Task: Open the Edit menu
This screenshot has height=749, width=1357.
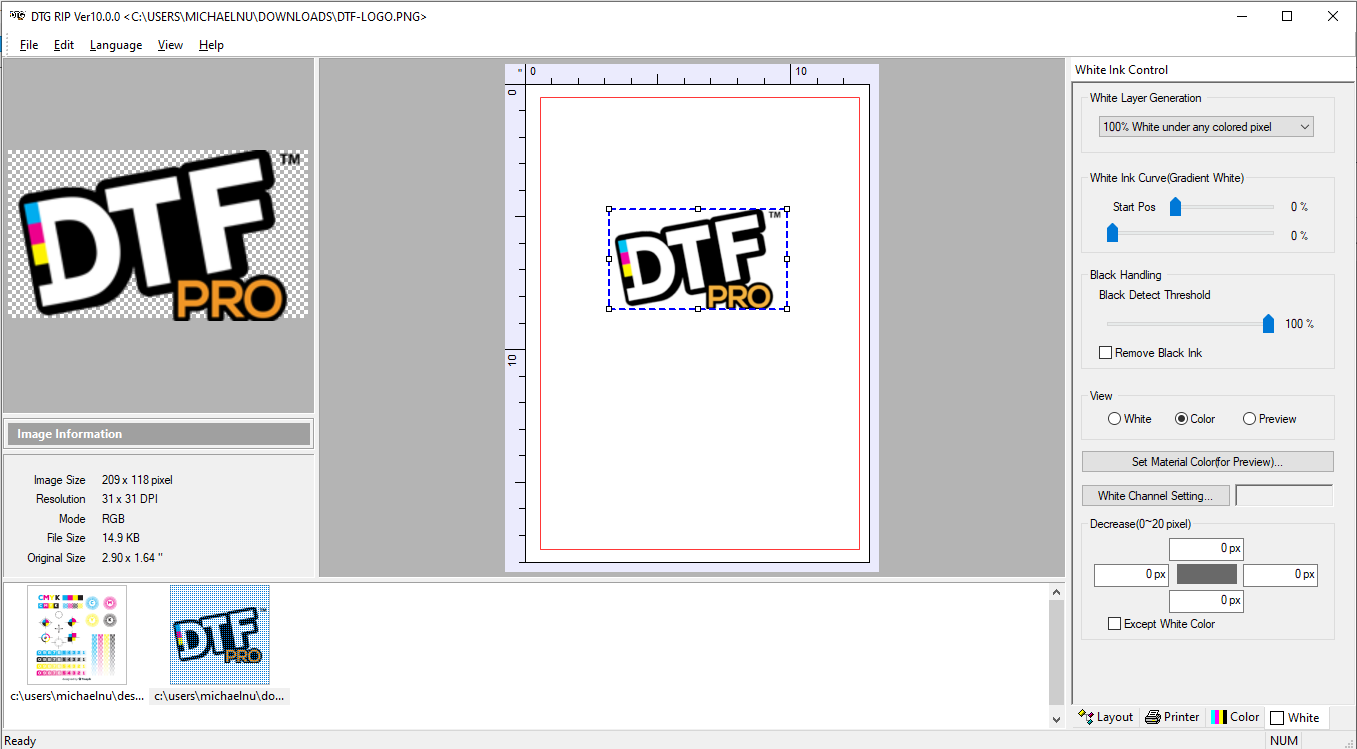Action: (x=64, y=45)
